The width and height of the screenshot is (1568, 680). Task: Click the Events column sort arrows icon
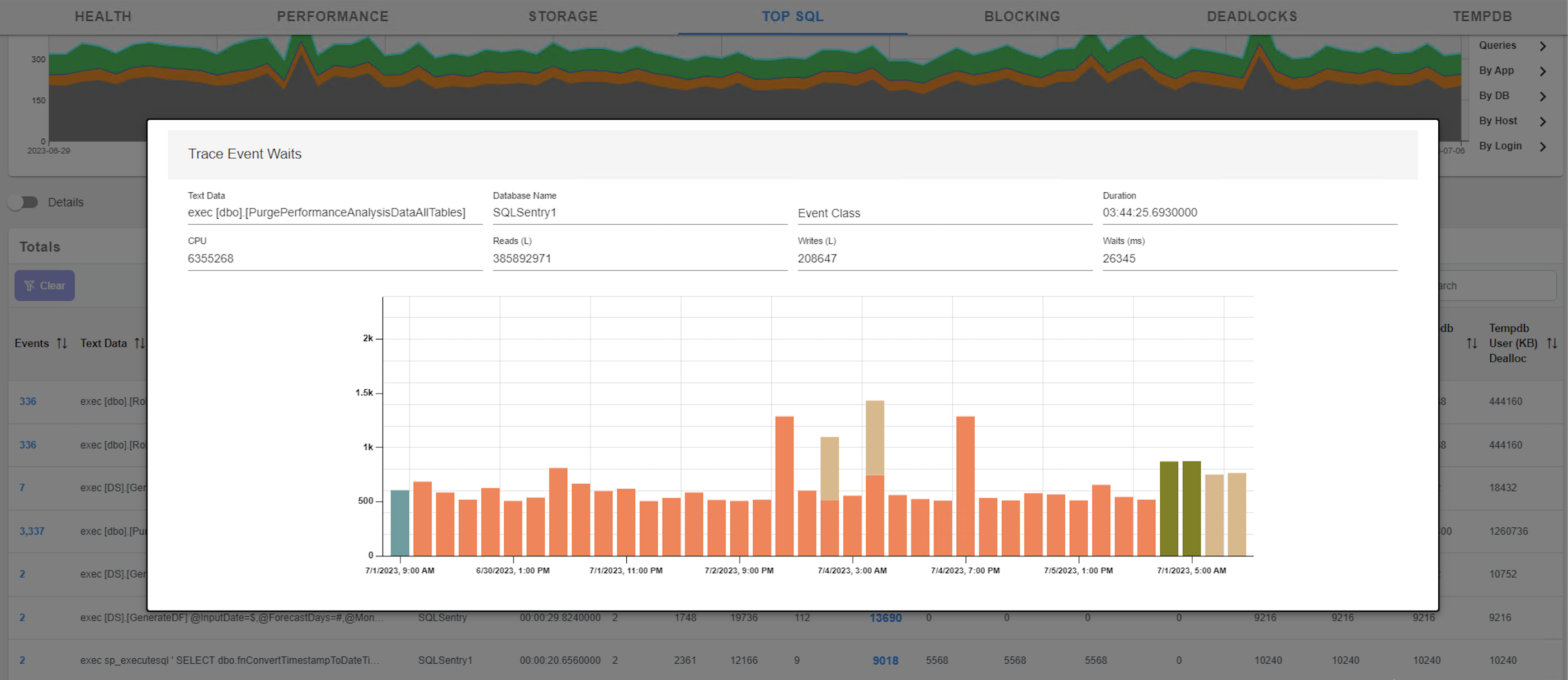(62, 343)
